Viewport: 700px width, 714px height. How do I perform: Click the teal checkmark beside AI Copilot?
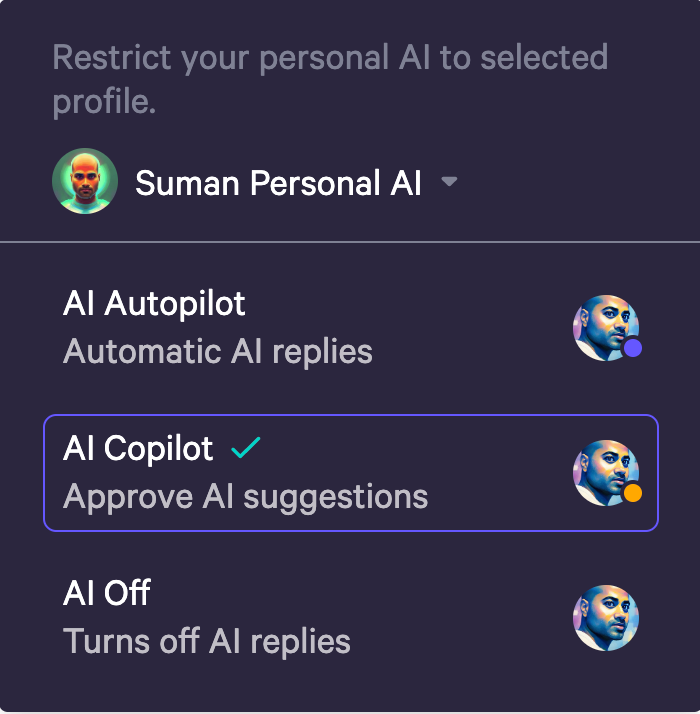pyautogui.click(x=245, y=449)
